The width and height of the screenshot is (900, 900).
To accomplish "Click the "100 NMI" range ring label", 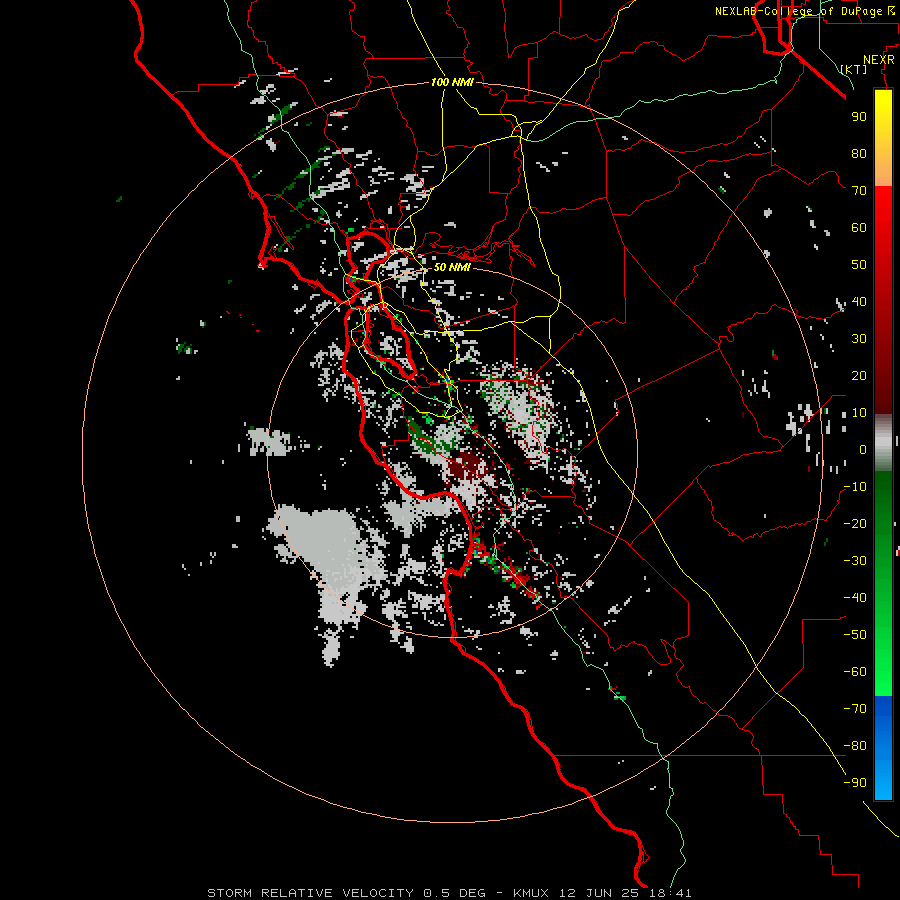I will pos(452,82).
